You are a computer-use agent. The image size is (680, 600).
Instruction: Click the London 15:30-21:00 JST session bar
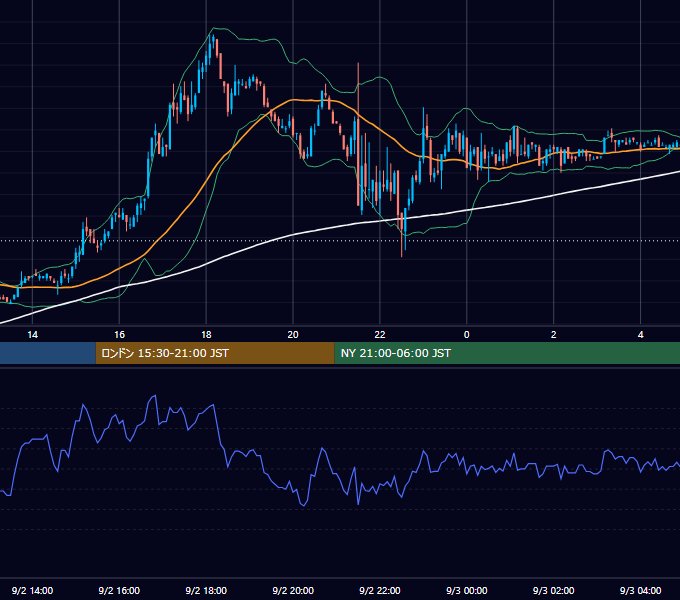[x=215, y=353]
